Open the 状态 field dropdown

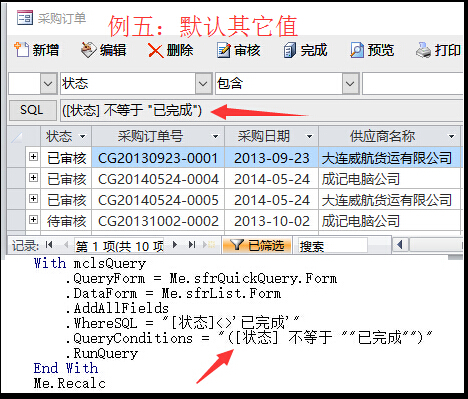[203, 83]
